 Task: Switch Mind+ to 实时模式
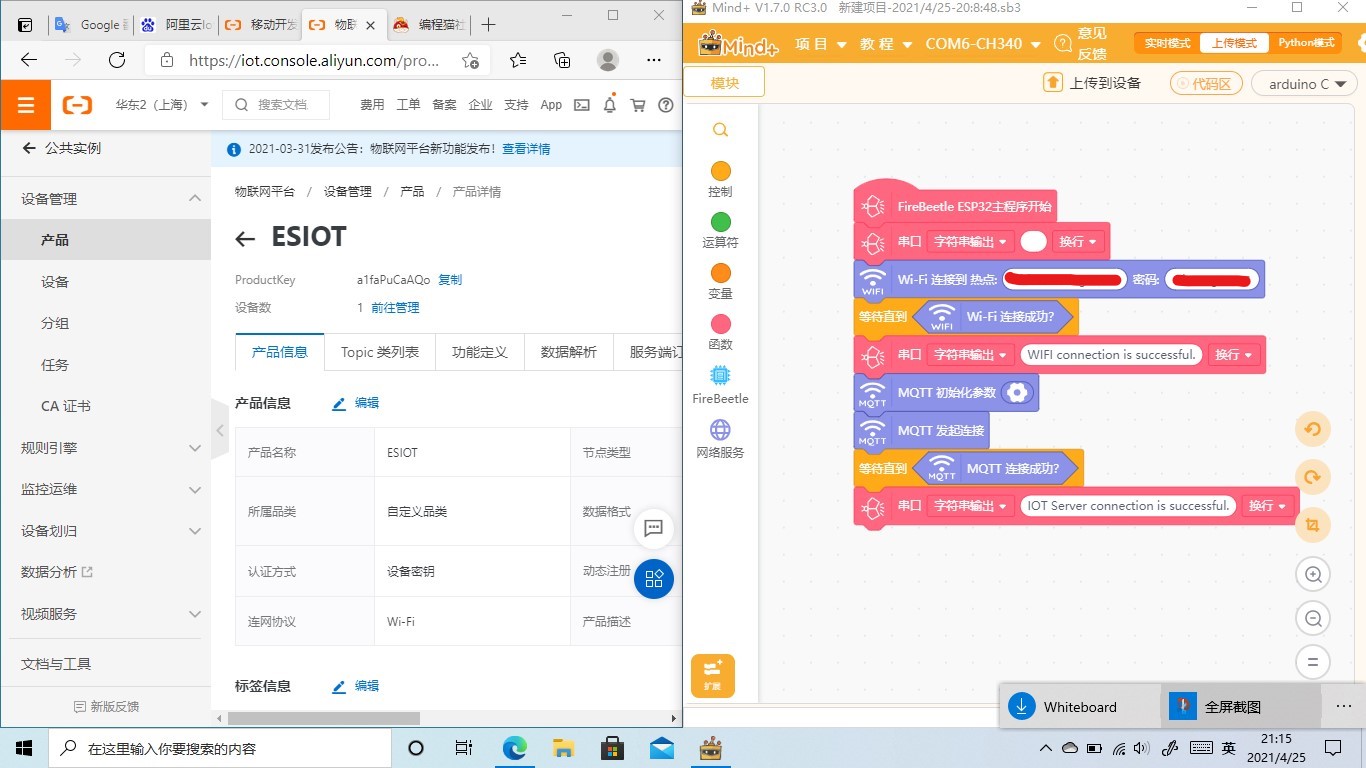[1168, 43]
